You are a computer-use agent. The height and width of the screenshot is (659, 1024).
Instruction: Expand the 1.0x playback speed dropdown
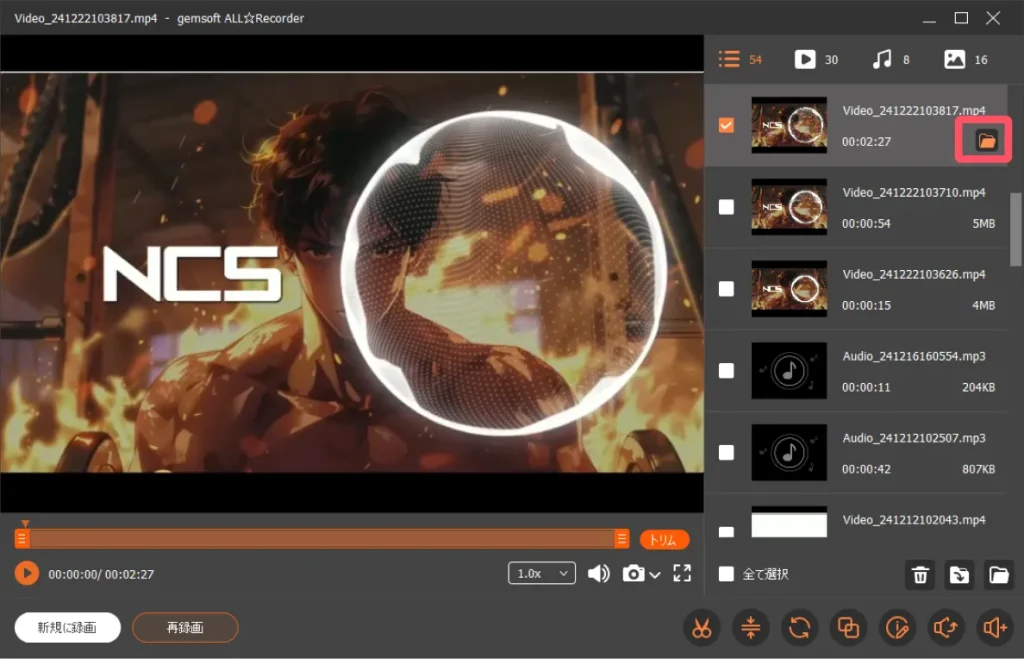pyautogui.click(x=542, y=573)
